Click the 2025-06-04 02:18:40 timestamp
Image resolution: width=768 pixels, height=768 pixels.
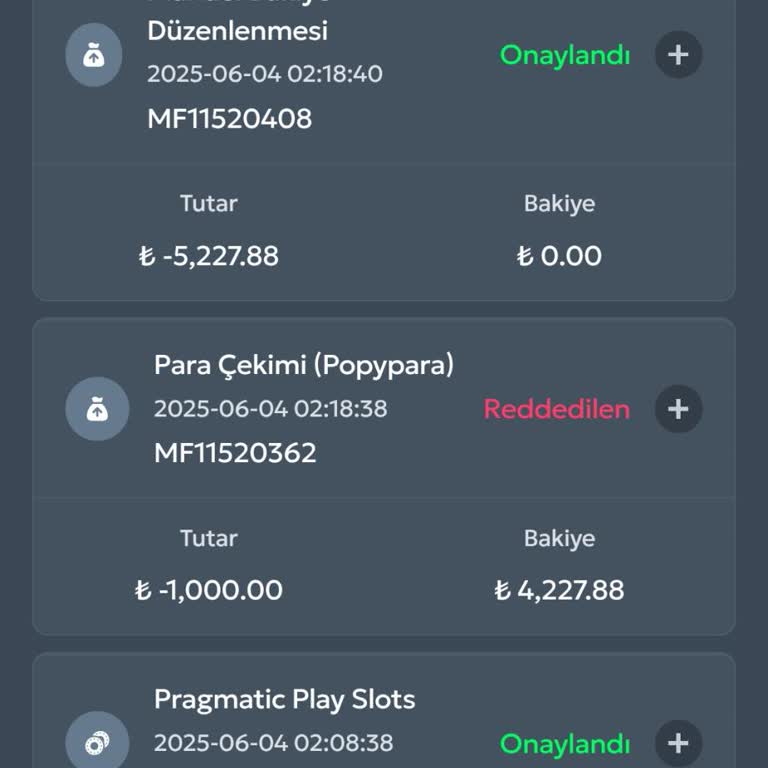coord(264,74)
